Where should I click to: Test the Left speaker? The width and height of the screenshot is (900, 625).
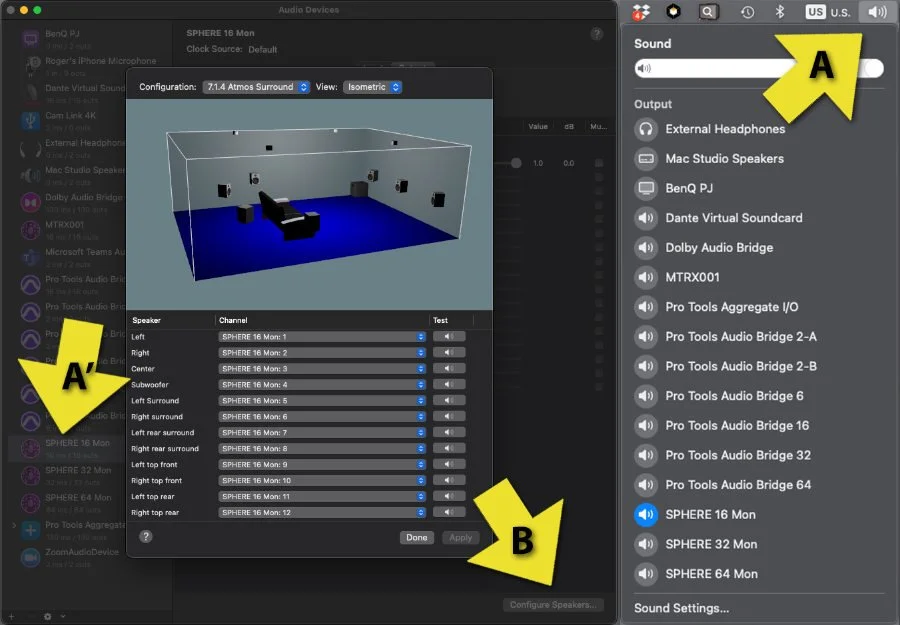pyautogui.click(x=449, y=336)
